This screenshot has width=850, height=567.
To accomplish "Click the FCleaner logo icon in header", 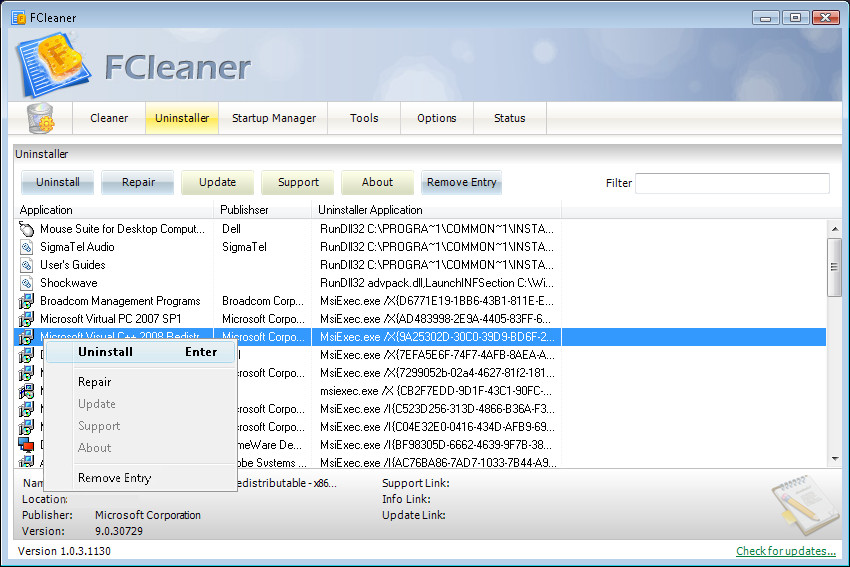I will tap(53, 64).
